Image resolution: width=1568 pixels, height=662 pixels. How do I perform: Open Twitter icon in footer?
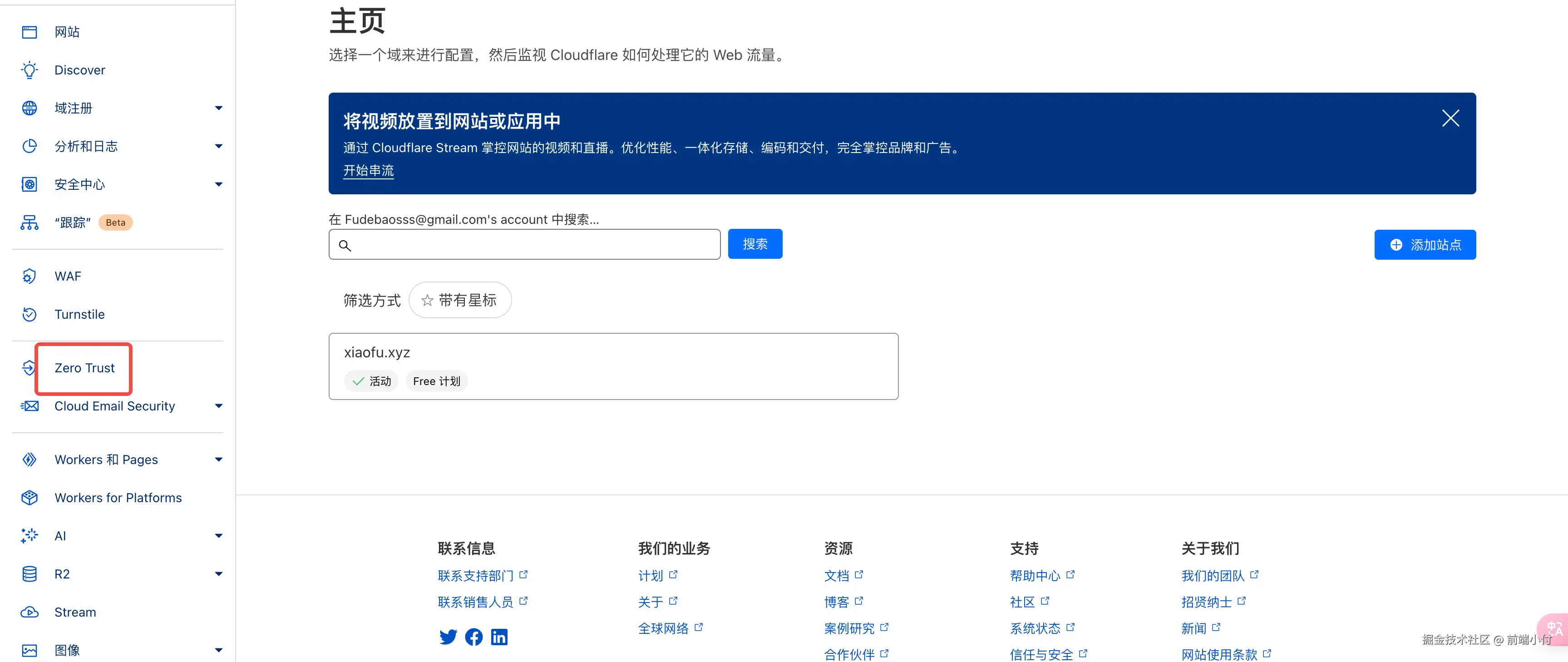click(x=448, y=637)
